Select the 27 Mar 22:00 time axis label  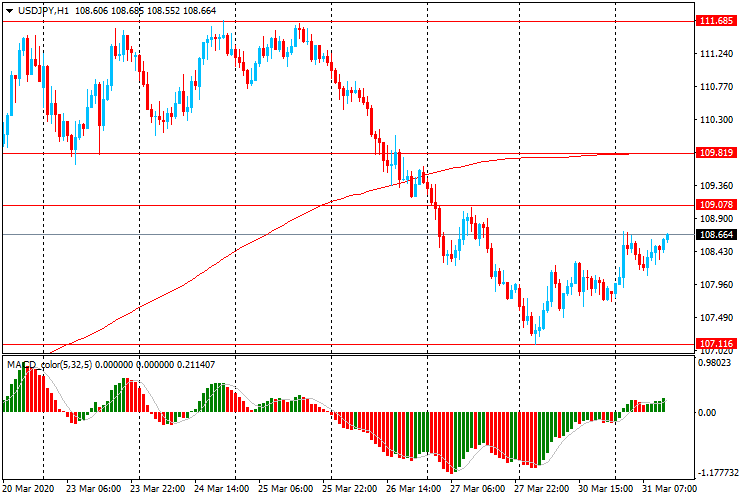click(x=542, y=489)
